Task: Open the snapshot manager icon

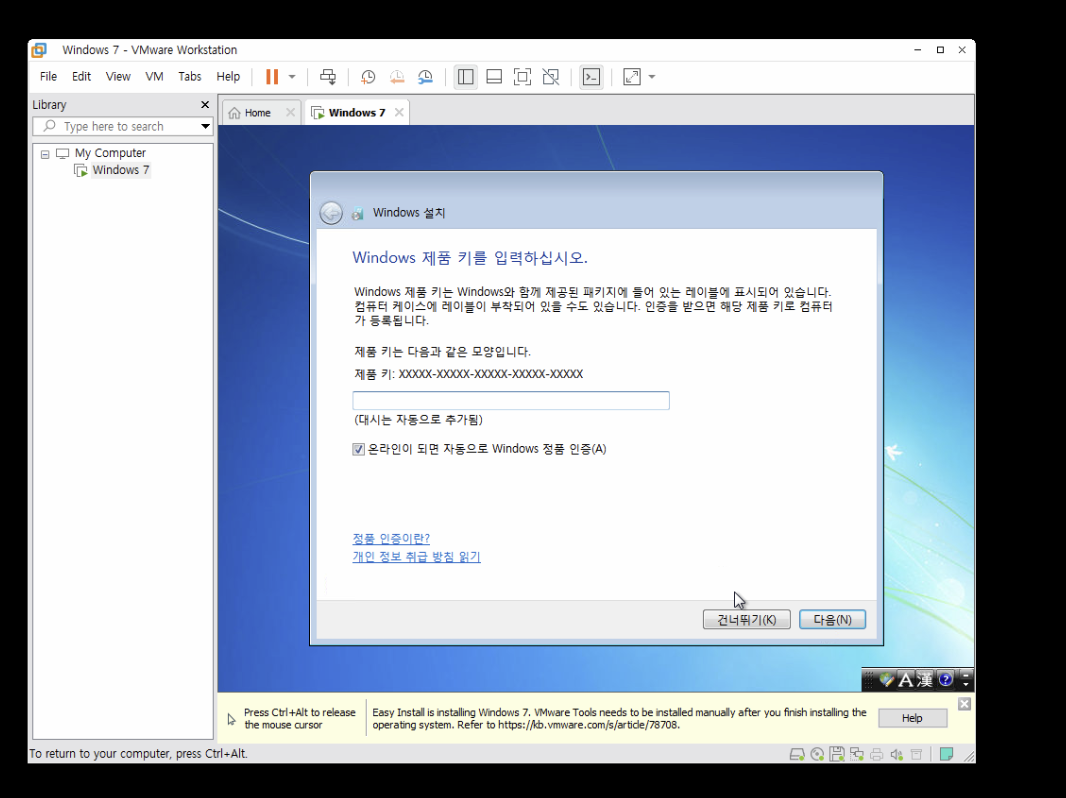Action: coord(426,77)
